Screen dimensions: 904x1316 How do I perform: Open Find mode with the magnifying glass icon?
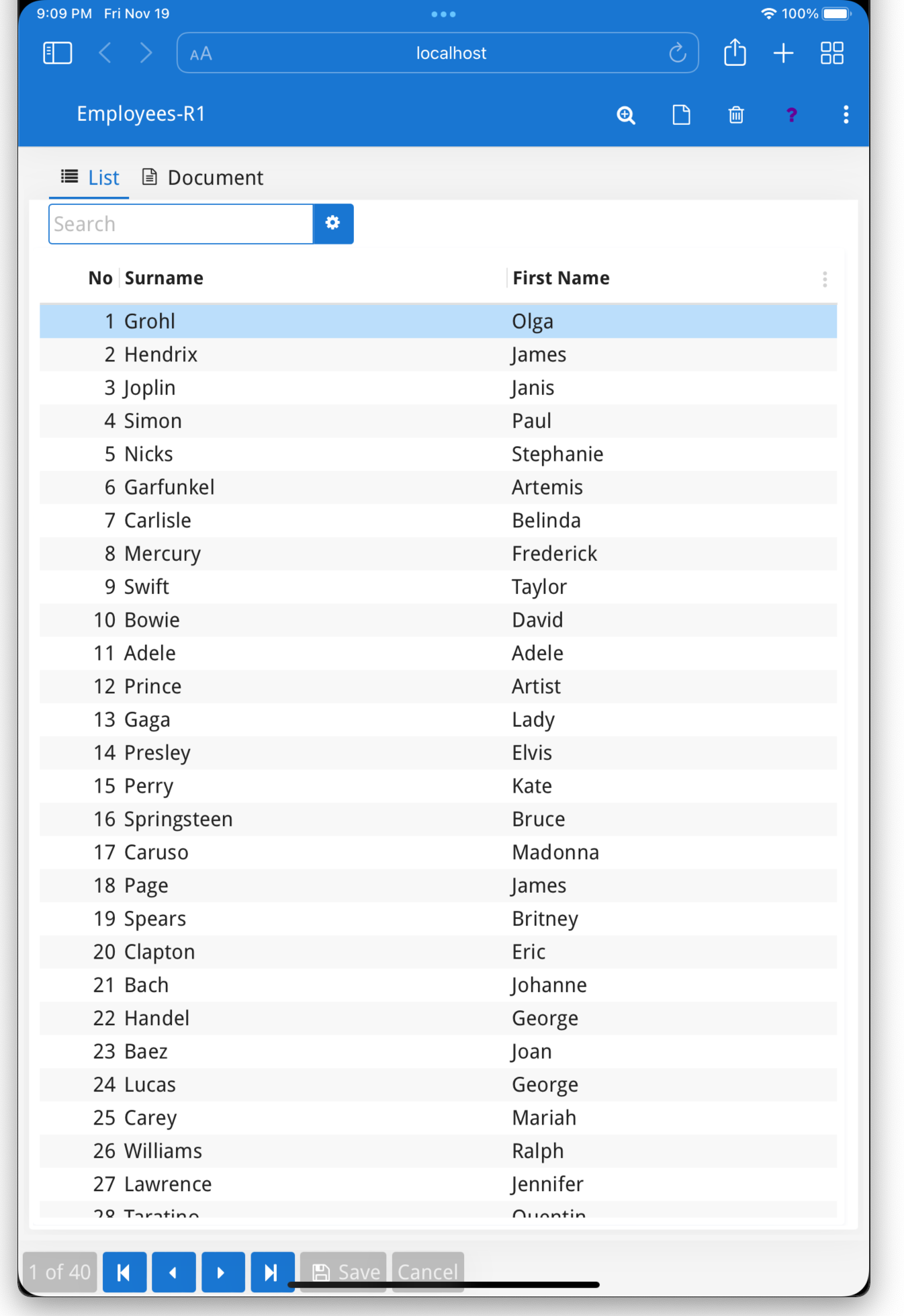click(x=625, y=114)
